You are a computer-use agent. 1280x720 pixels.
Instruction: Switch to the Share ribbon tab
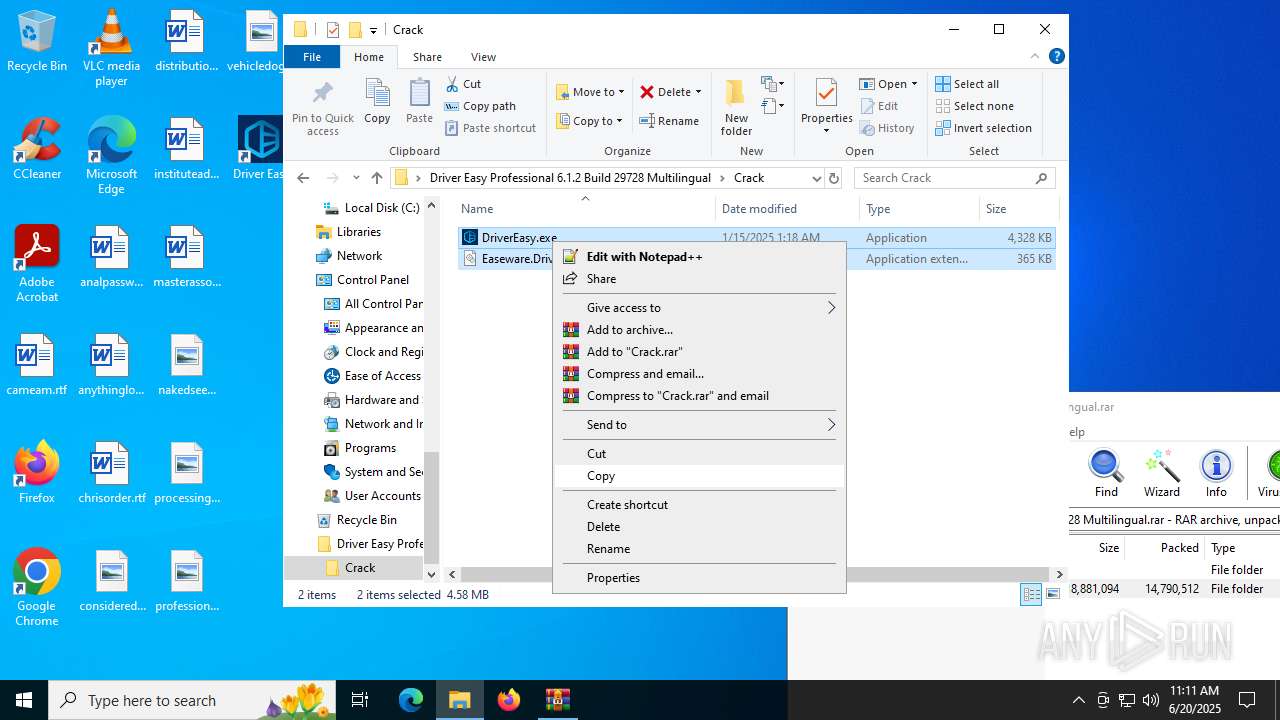pyautogui.click(x=427, y=57)
